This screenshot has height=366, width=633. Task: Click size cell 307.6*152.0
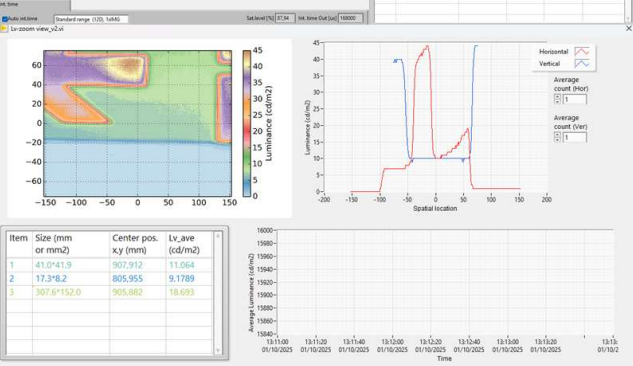[71, 293]
